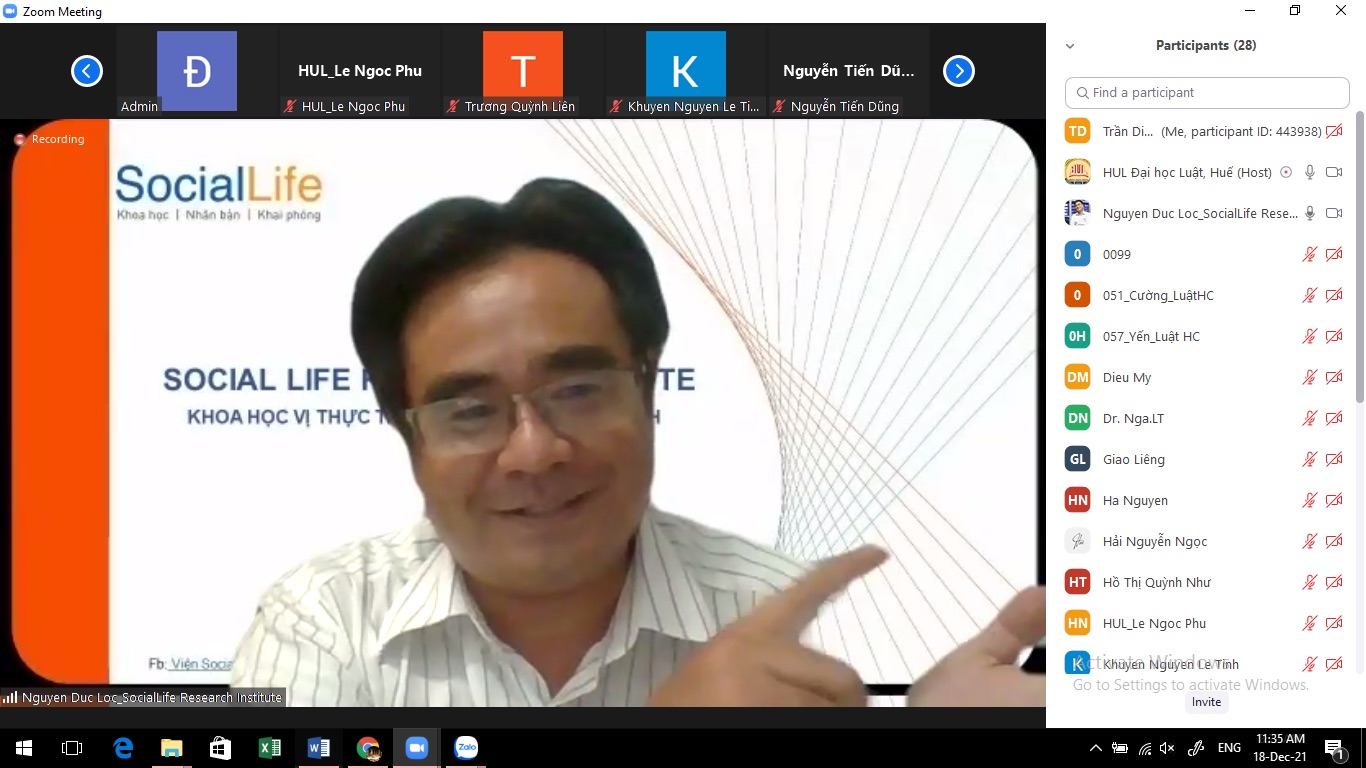This screenshot has width=1366, height=768.
Task: Click the previous participants arrow in gallery strip
Action: (87, 71)
